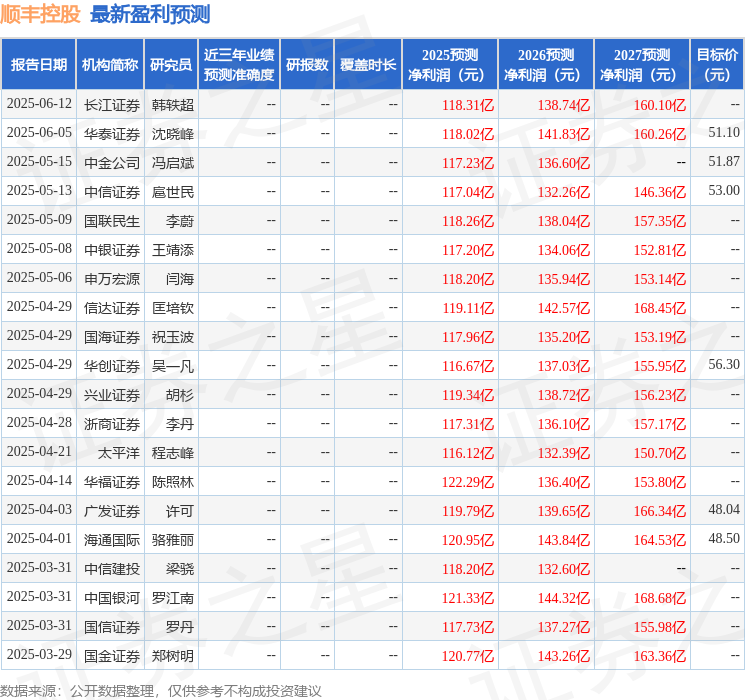Viewport: 745px width, 700px height.
Task: Click researcher 祝玉波
Action: pos(173,337)
